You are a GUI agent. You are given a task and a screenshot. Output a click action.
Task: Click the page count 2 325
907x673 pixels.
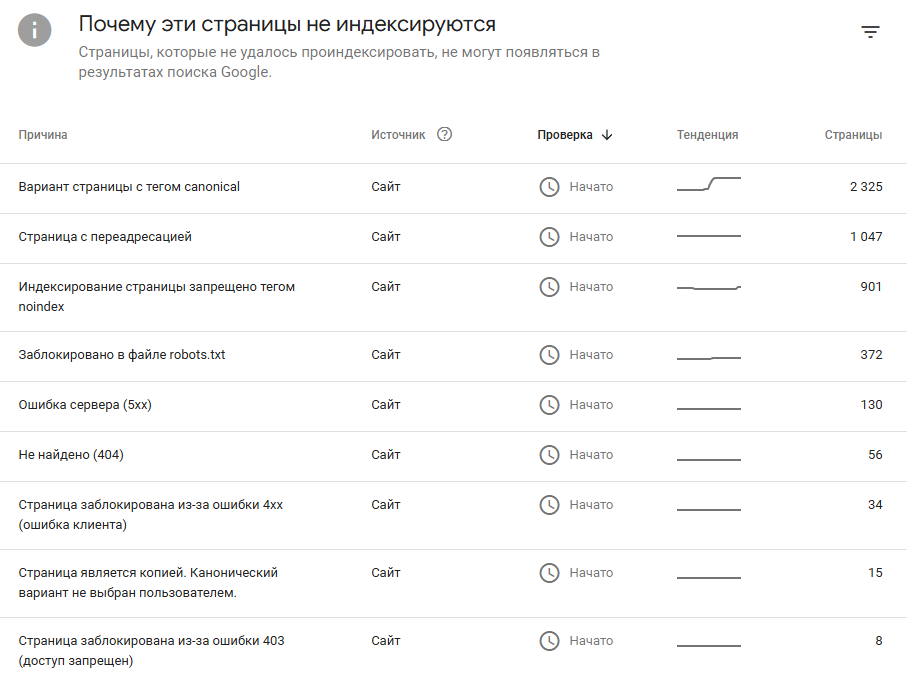click(x=866, y=187)
